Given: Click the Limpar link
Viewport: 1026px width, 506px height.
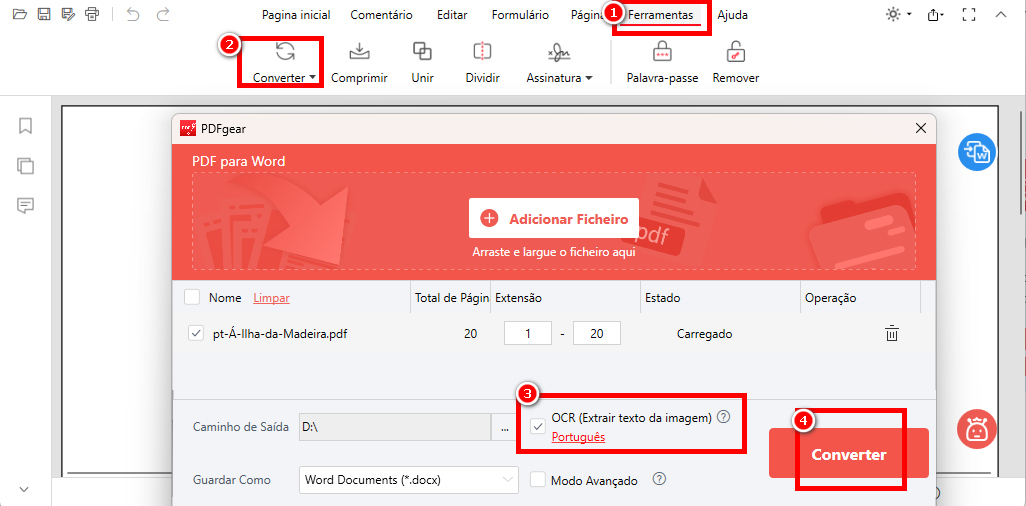Looking at the screenshot, I should (272, 298).
